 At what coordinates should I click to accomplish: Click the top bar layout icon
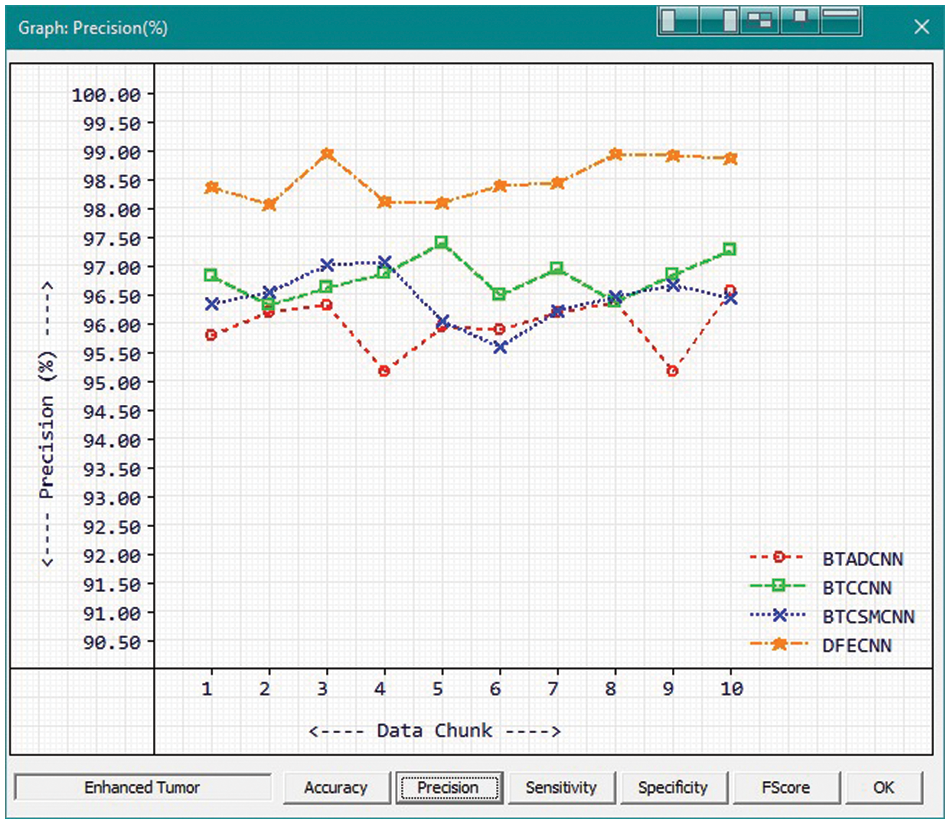(x=843, y=21)
